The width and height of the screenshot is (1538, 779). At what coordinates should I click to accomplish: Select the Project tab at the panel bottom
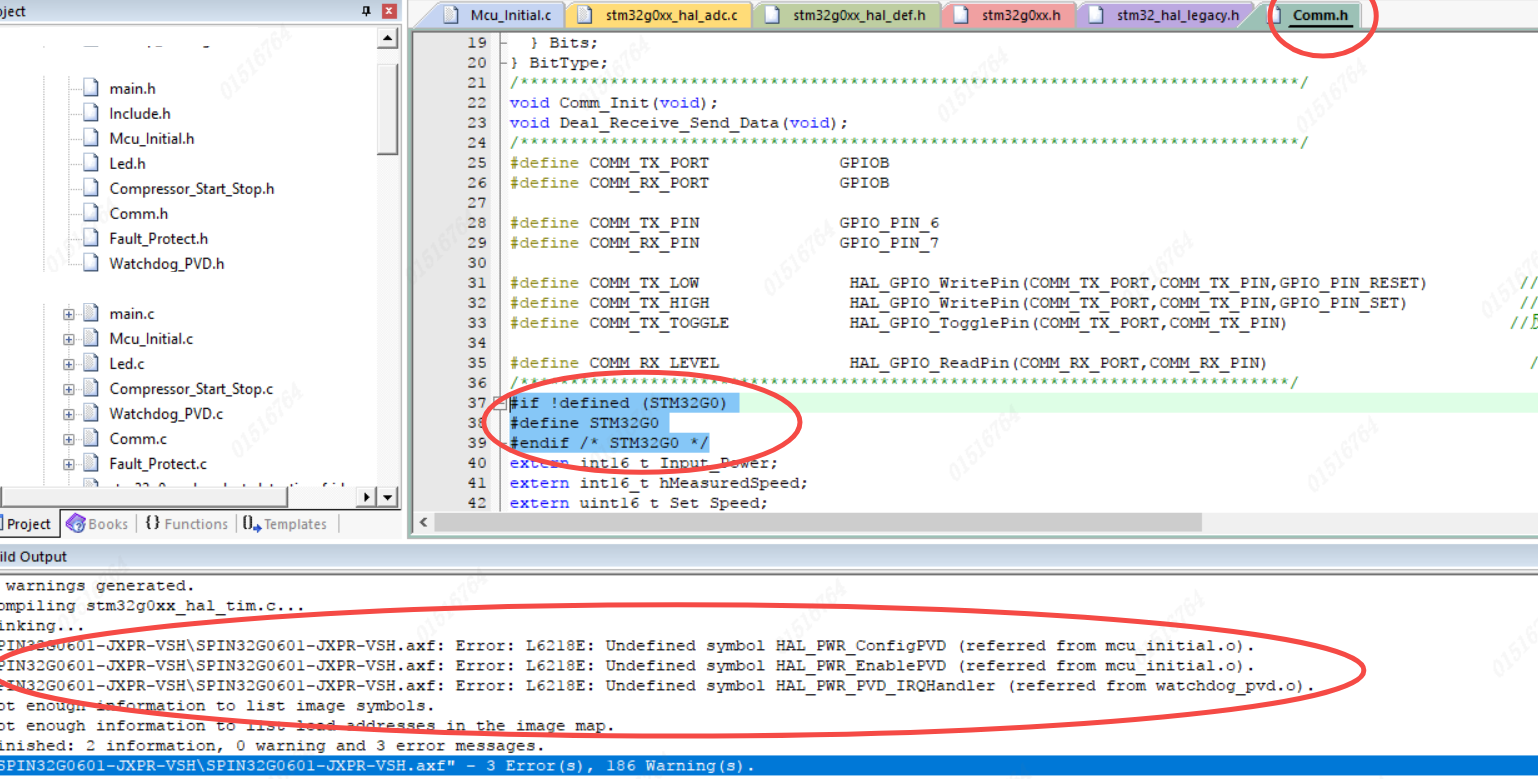pyautogui.click(x=26, y=524)
